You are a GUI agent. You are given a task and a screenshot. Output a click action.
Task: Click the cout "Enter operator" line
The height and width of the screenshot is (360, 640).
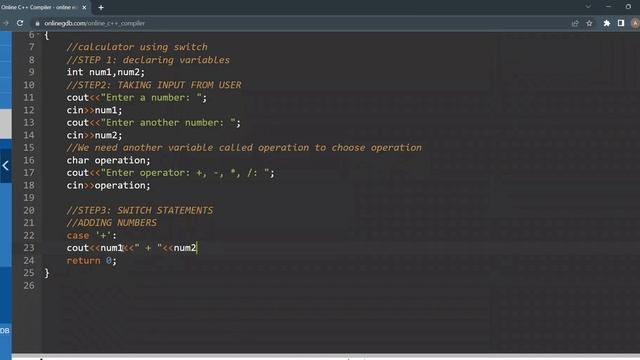pos(171,173)
